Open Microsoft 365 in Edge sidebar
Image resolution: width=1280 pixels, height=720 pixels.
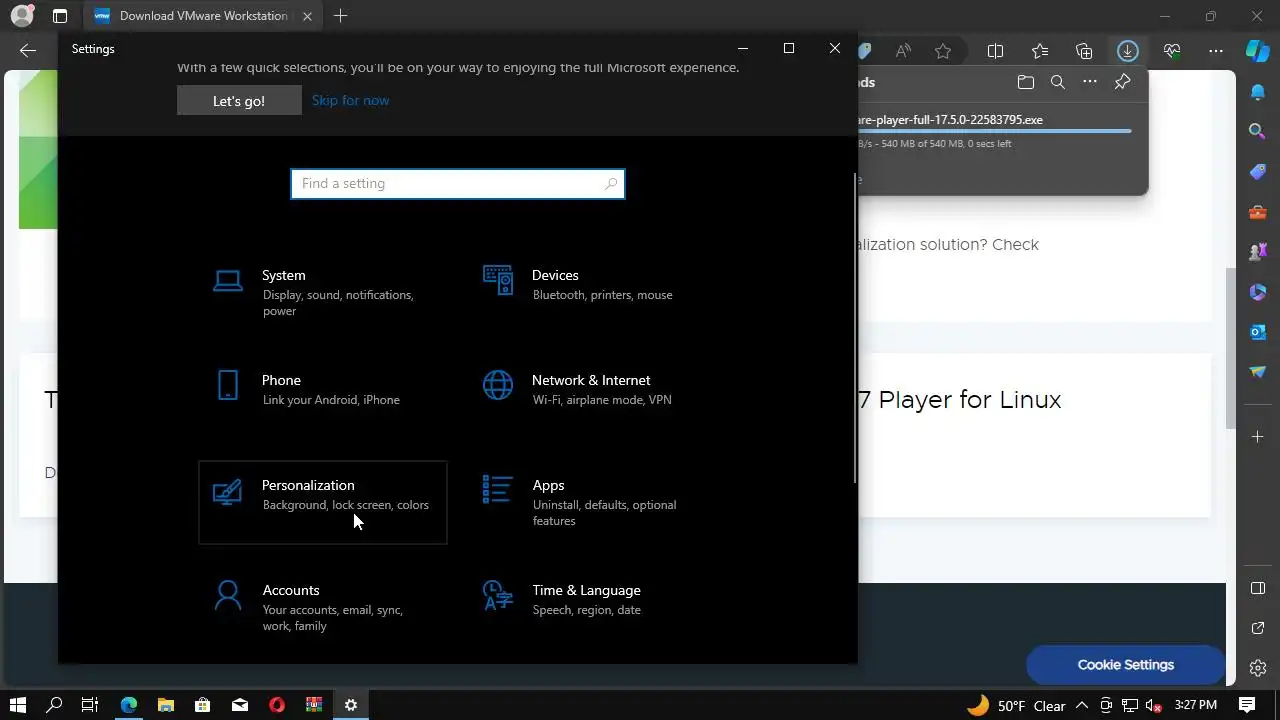click(1258, 292)
